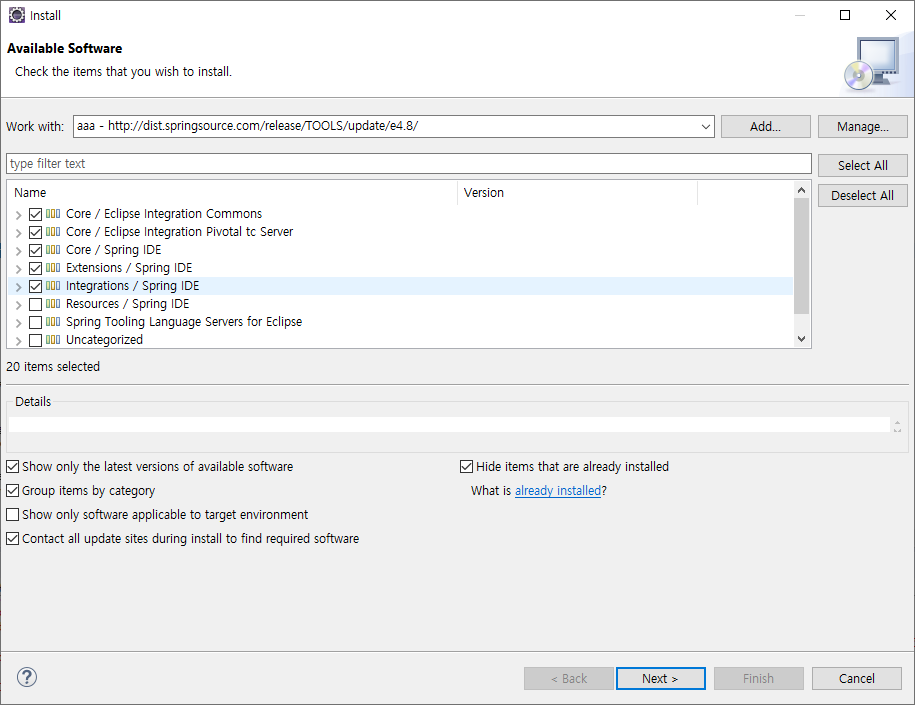Check Spring Tooling Language Servers for Eclipse checkbox
The width and height of the screenshot is (915, 705).
(36, 322)
